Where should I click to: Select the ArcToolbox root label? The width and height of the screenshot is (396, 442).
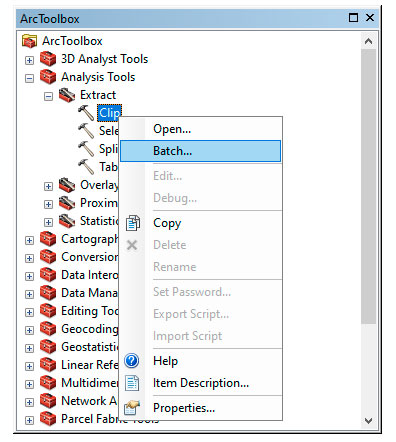tap(72, 41)
